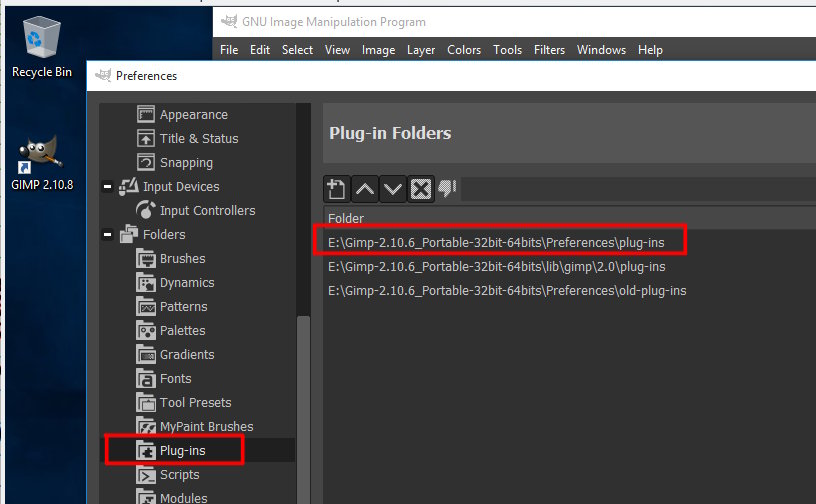Select the Appearance preferences label
Screen dimensions: 816x504
coord(194,115)
